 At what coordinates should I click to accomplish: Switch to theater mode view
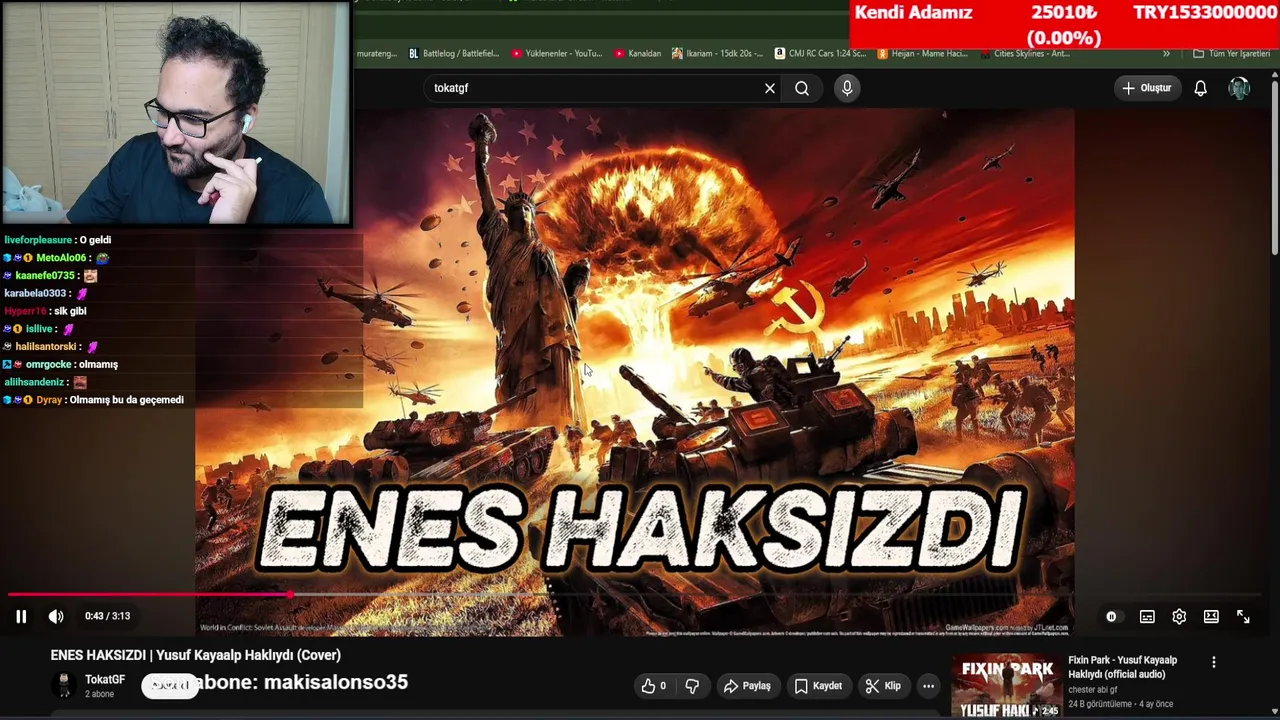click(x=1211, y=617)
